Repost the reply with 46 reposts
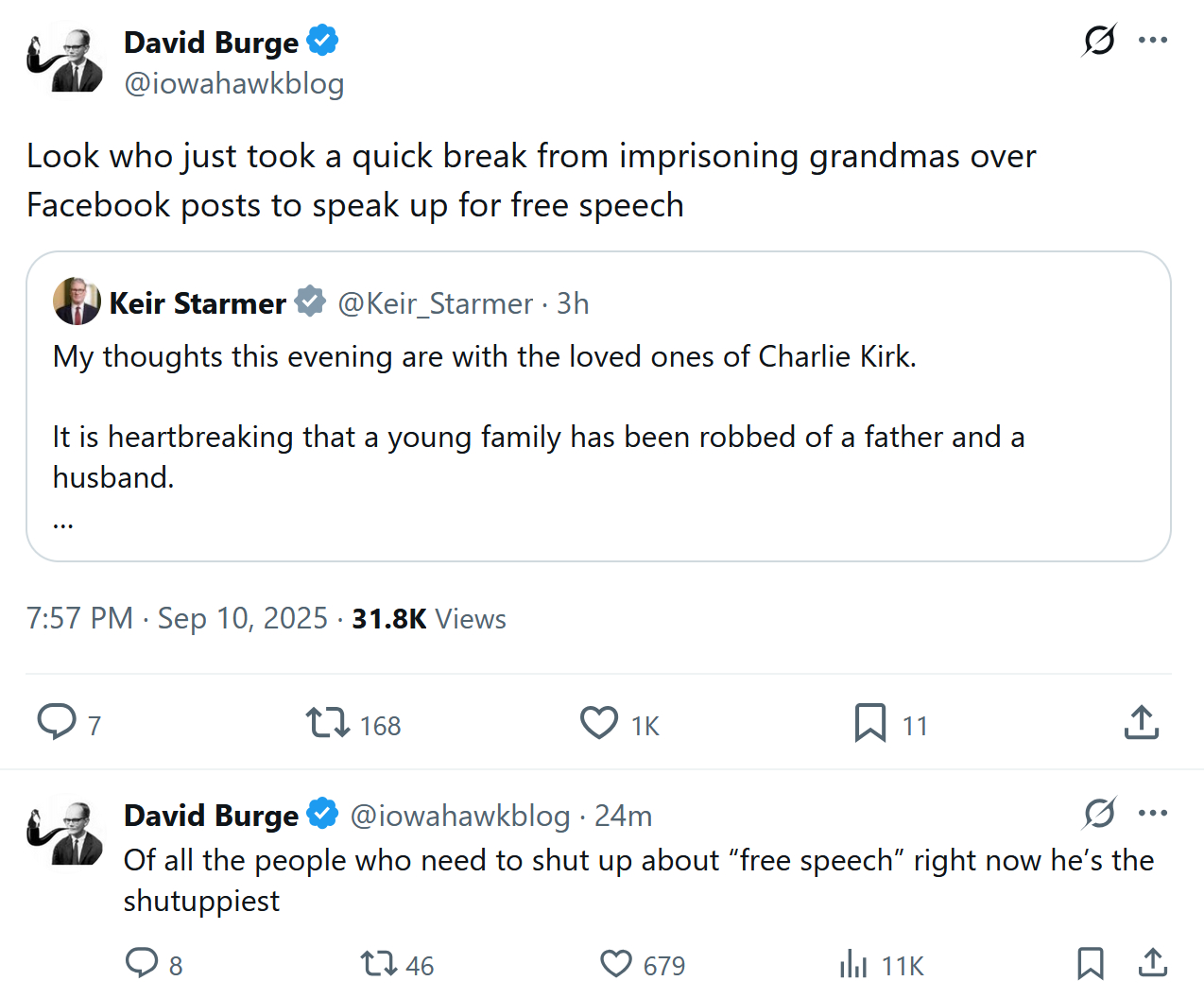Viewport: 1204px width, 998px height. (x=379, y=964)
